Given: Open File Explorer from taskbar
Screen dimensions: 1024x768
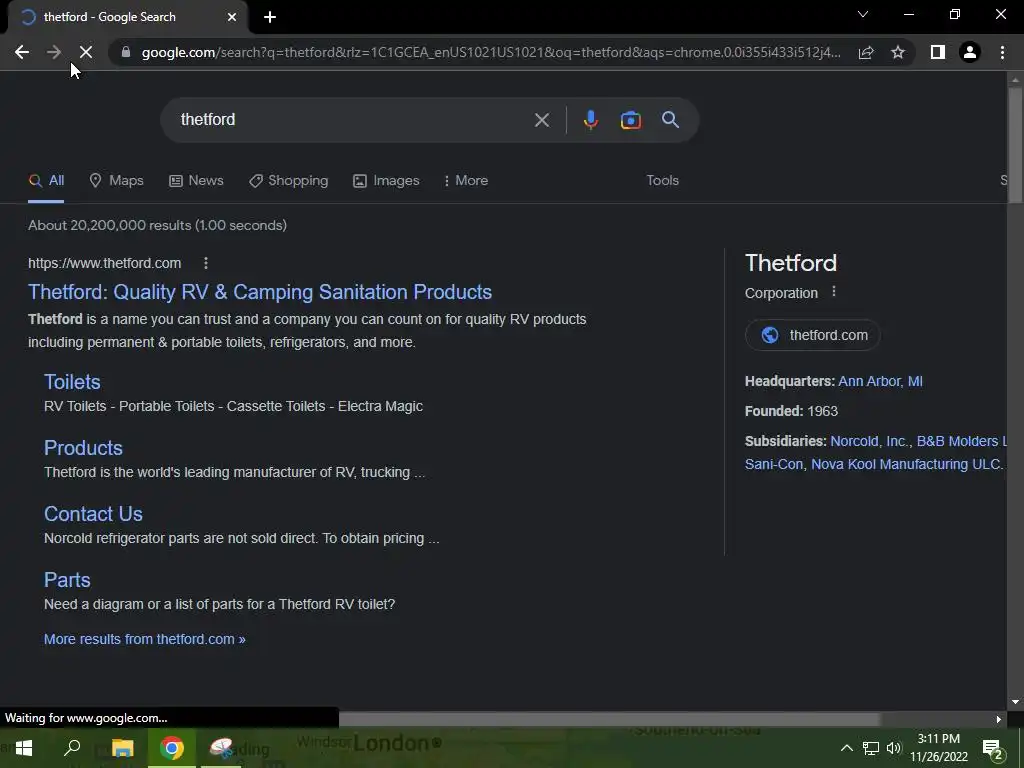Looking at the screenshot, I should pos(122,748).
